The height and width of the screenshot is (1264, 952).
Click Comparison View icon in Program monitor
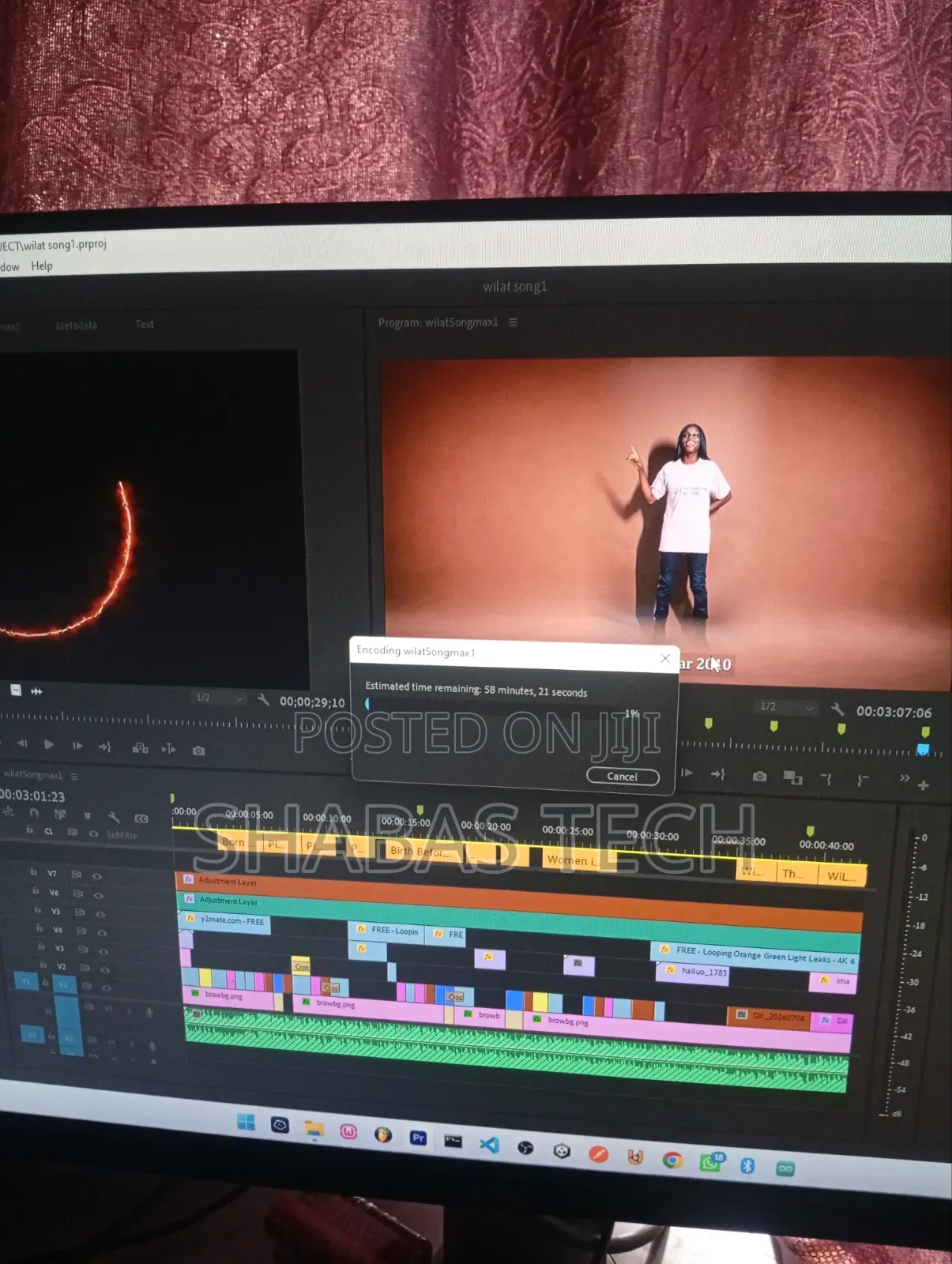(x=792, y=778)
